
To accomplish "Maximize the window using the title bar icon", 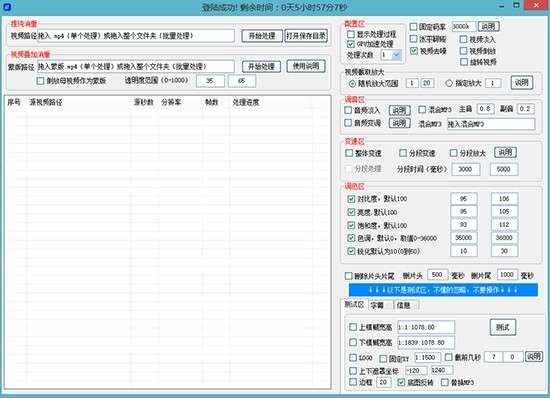I will pos(516,5).
